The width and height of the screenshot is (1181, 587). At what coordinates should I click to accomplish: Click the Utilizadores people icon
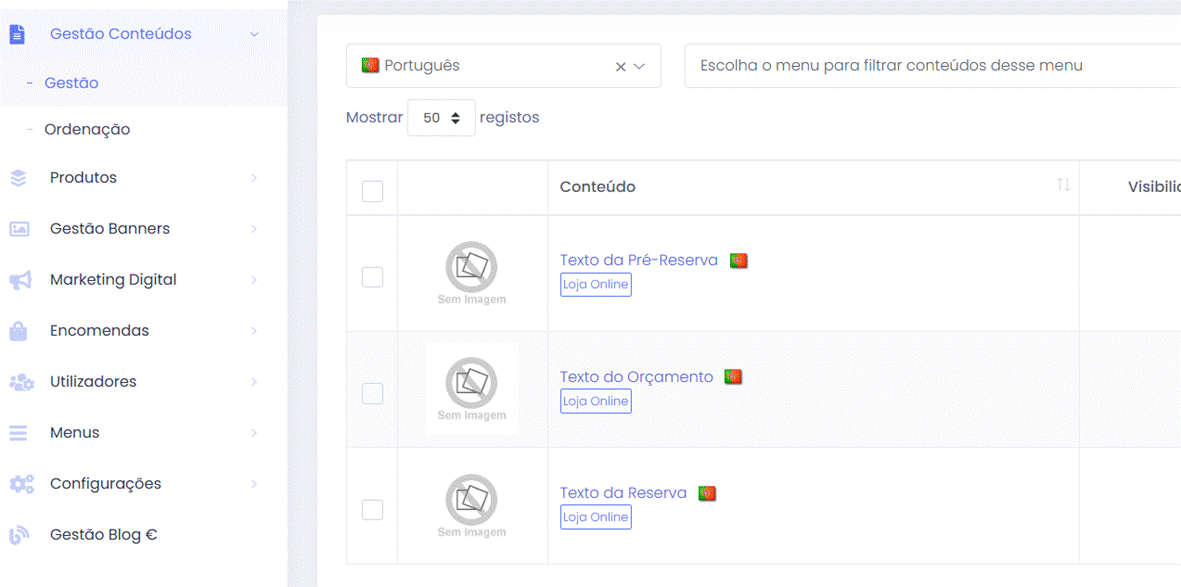pos(20,382)
